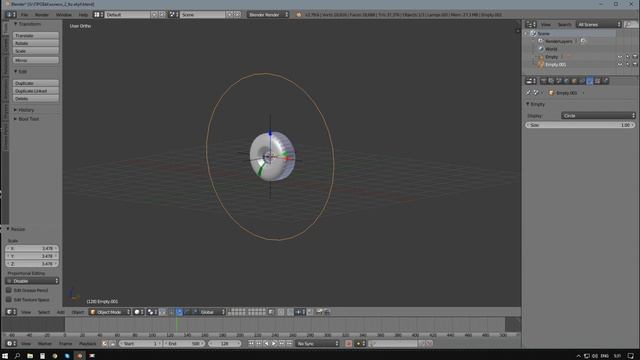Switch to Constraints properties tab icon
640x360 pixels.
point(582,81)
